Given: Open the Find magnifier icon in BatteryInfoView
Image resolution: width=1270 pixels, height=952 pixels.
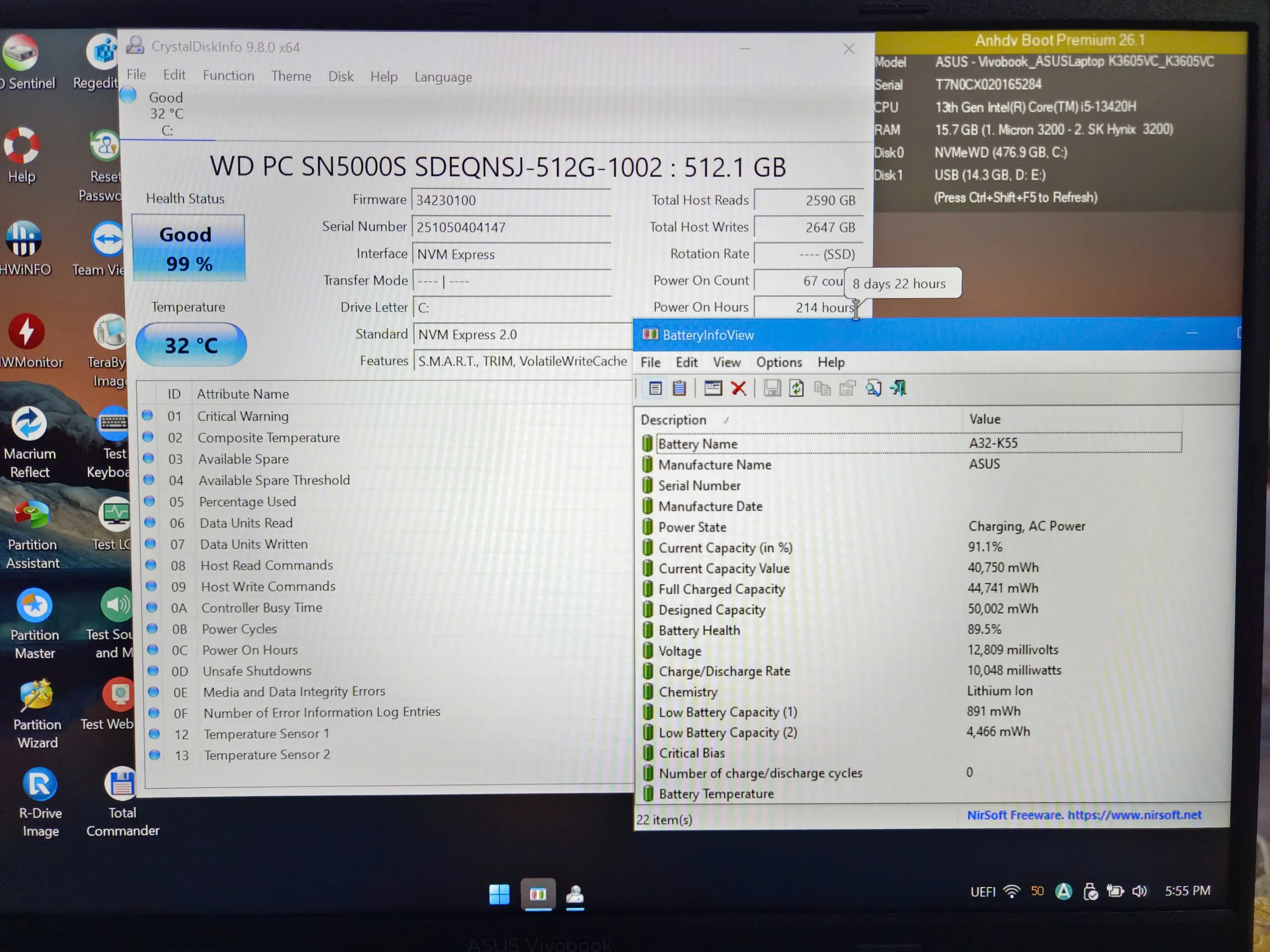Looking at the screenshot, I should [x=873, y=389].
